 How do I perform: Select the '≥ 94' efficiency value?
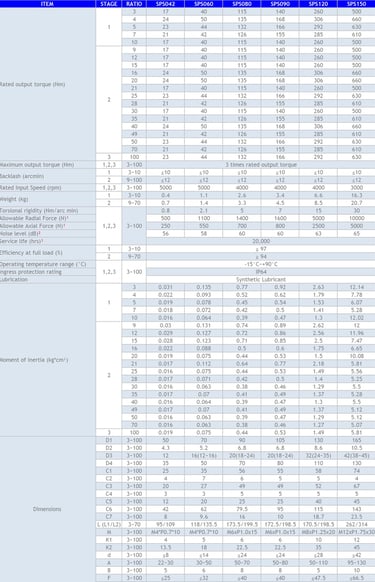click(261, 256)
